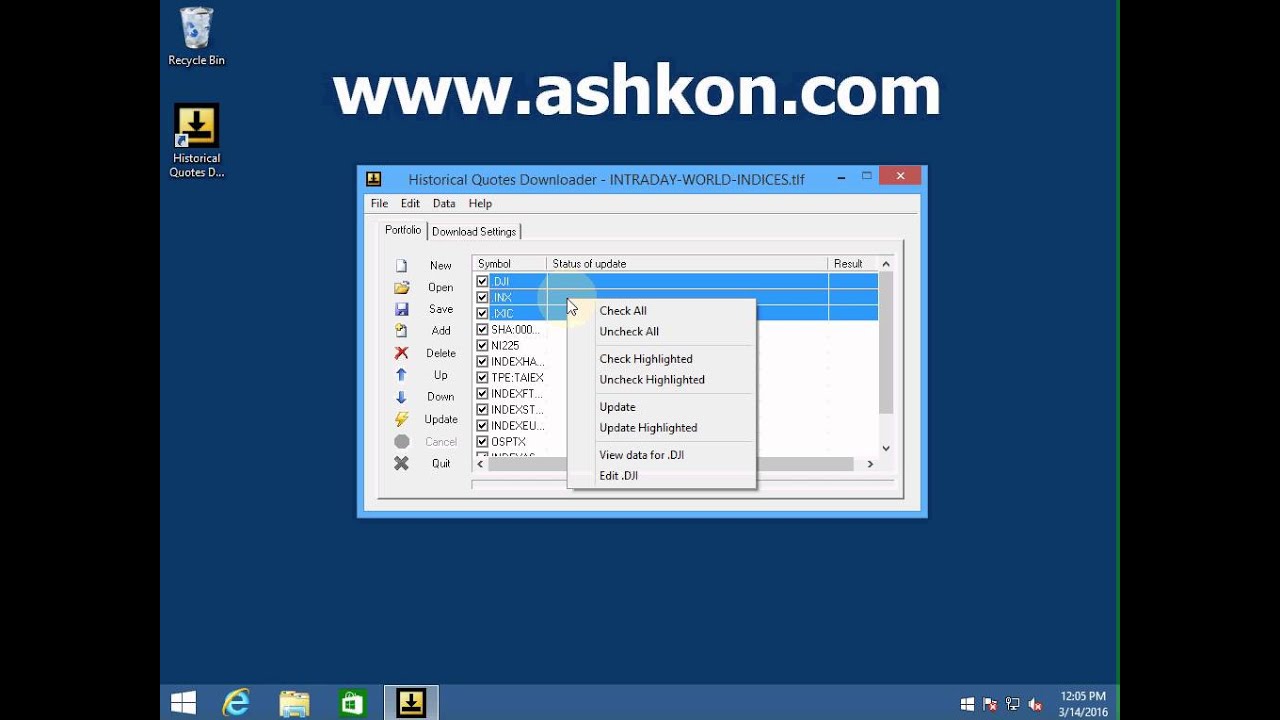Select Edit .DJI in the context menu
This screenshot has height=720, width=1280.
pyautogui.click(x=618, y=476)
